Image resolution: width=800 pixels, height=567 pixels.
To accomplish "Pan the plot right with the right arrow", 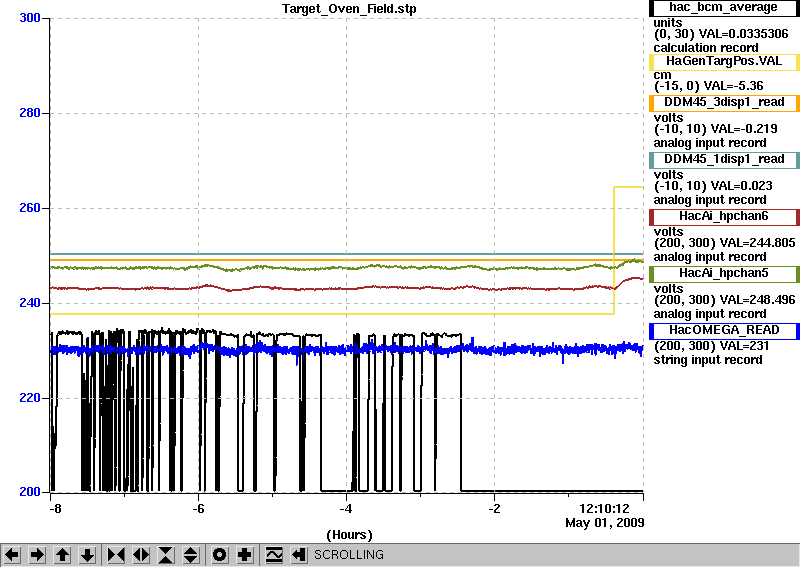I will point(37,555).
